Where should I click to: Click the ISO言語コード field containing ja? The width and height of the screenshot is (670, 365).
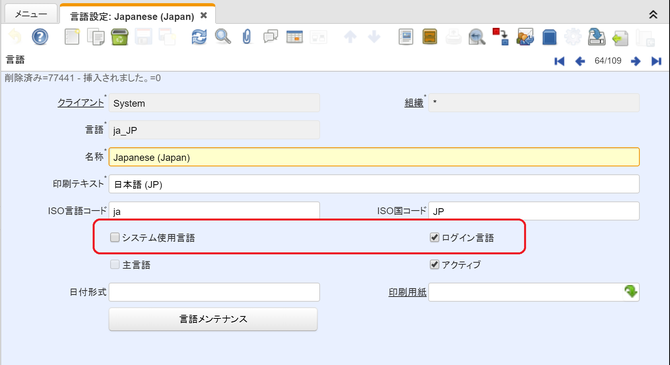pos(214,211)
